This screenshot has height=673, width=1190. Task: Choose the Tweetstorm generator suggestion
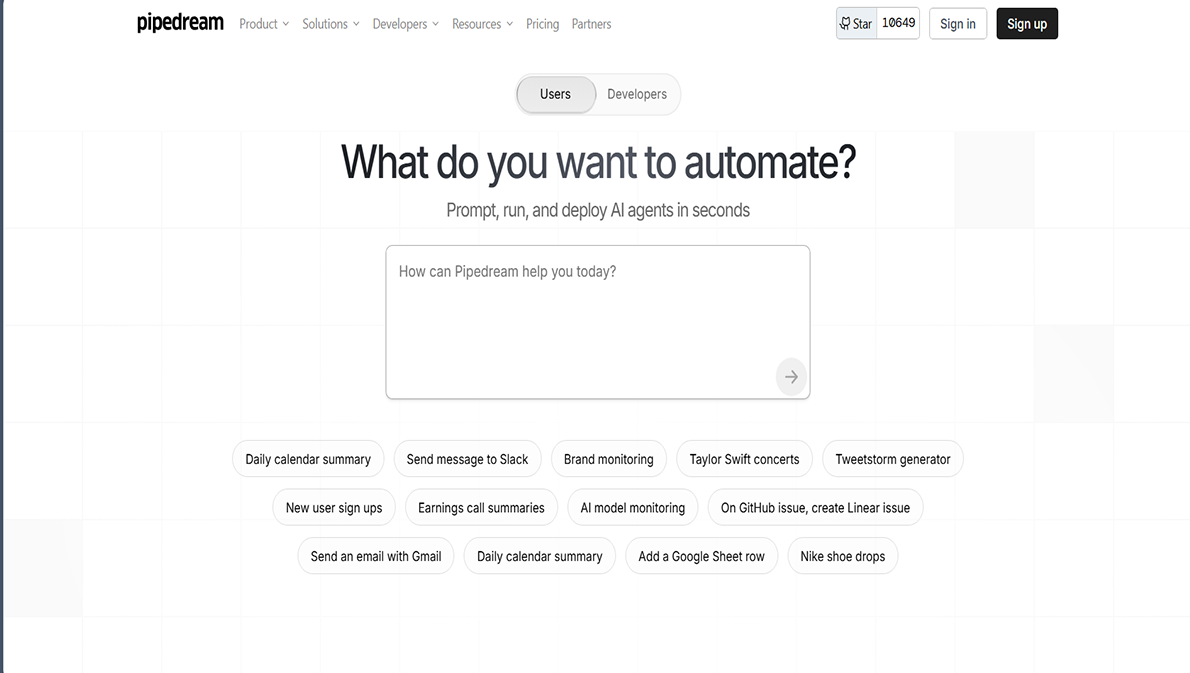click(x=892, y=459)
